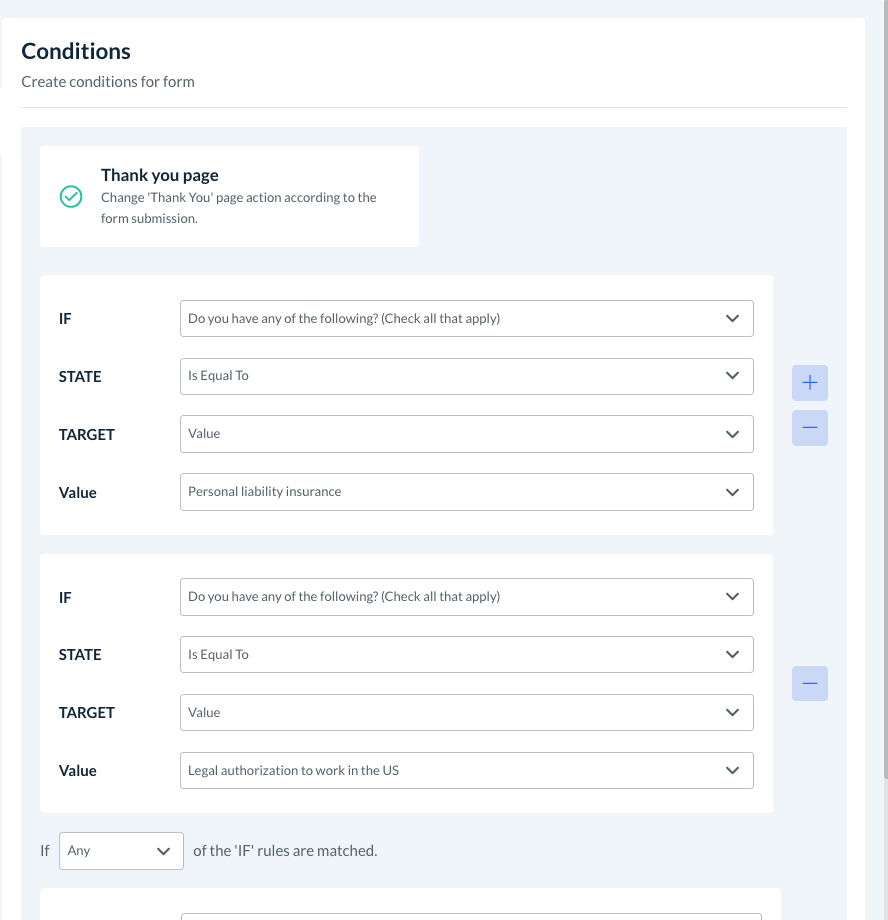The width and height of the screenshot is (888, 920).
Task: Click green checkmark on Thank you page
Action: (71, 197)
